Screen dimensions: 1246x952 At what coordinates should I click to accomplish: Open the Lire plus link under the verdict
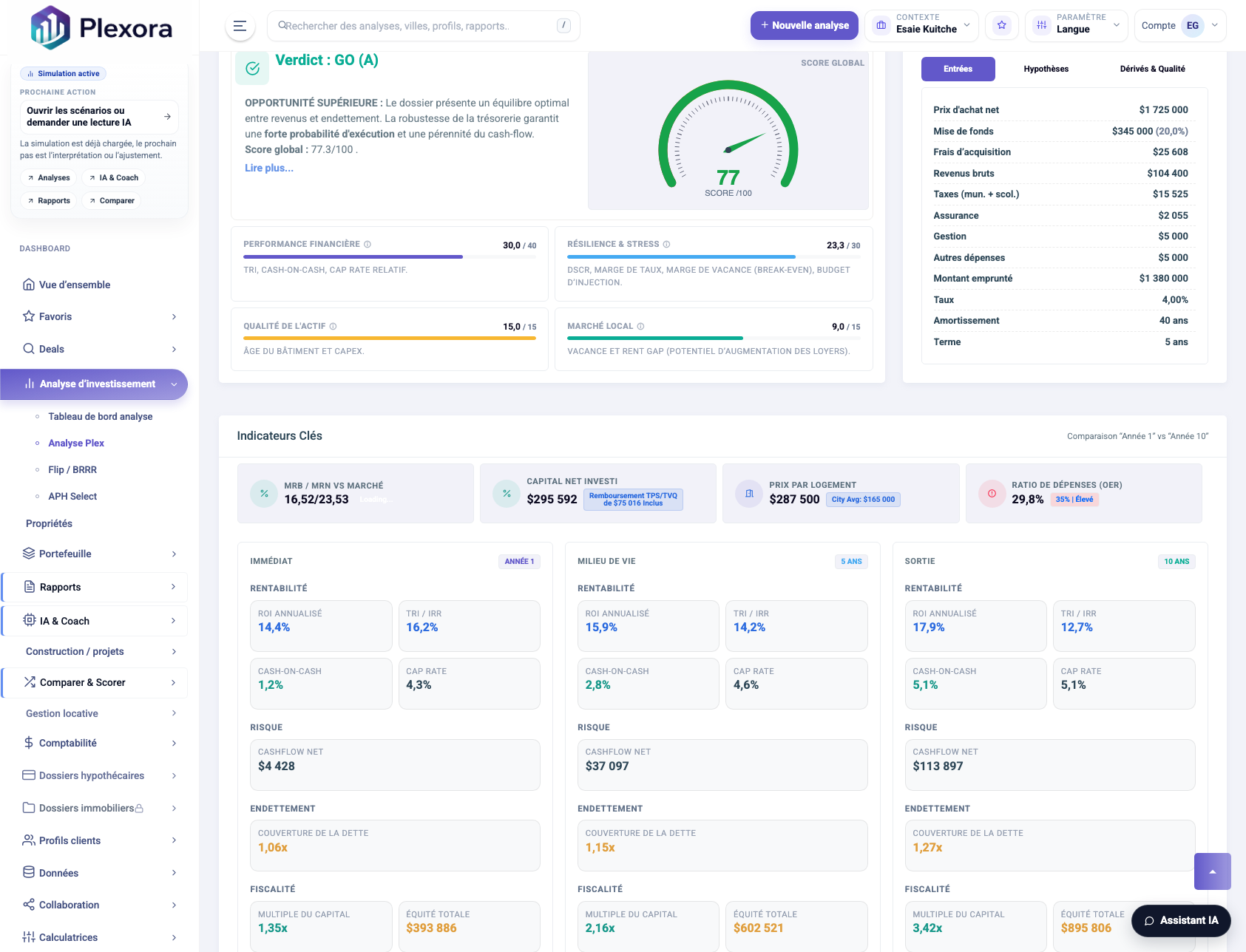268,168
